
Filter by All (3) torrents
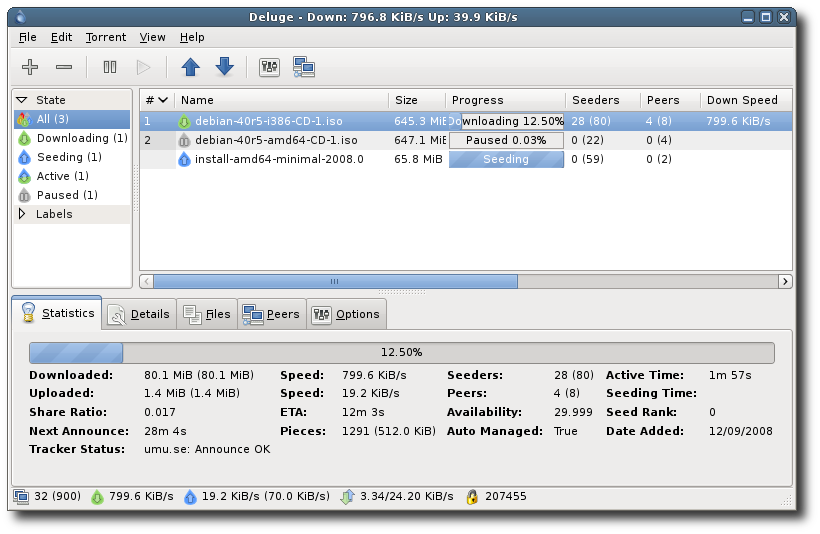(72, 119)
